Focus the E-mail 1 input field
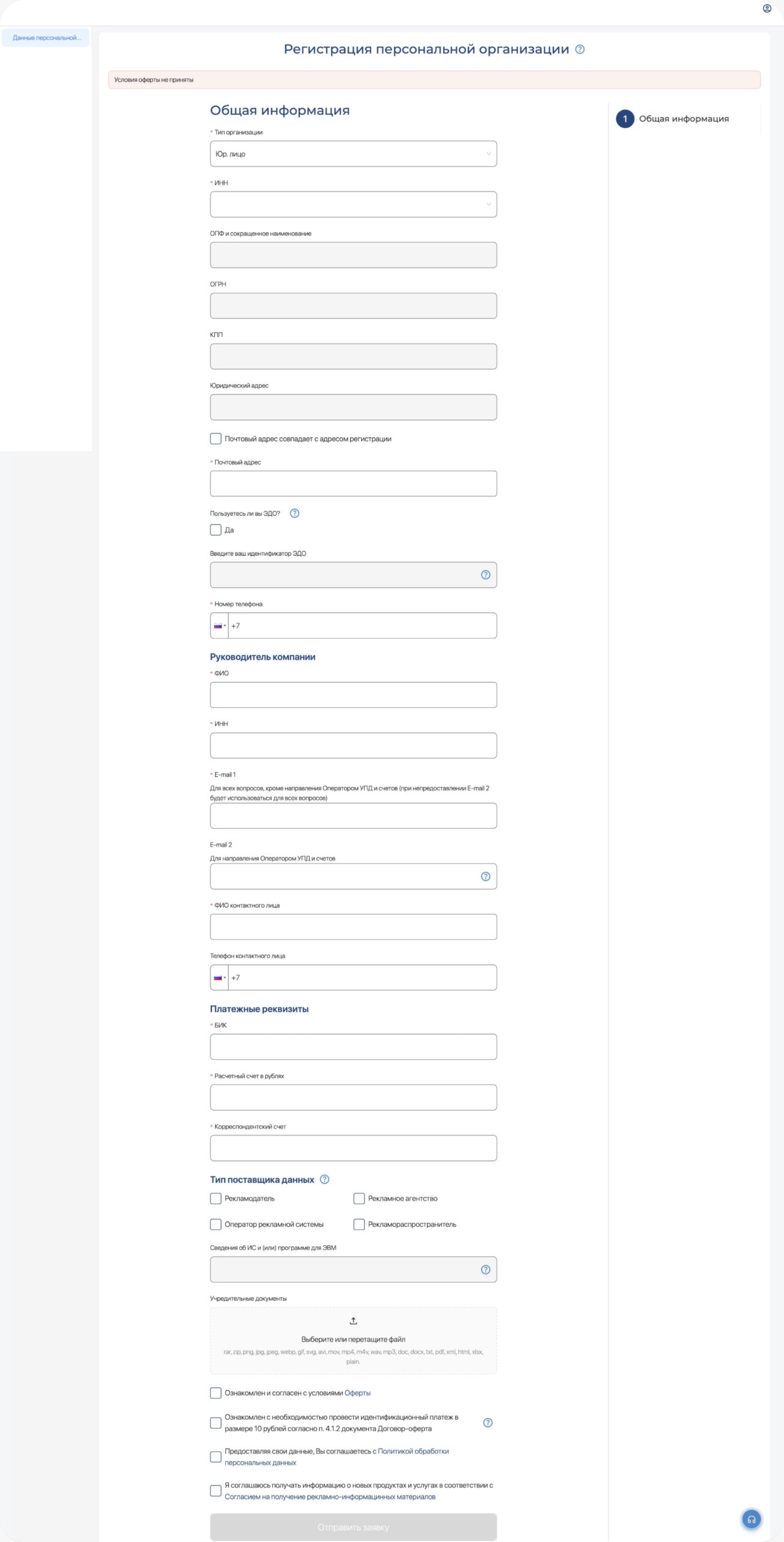784x1542 pixels. pyautogui.click(x=353, y=816)
